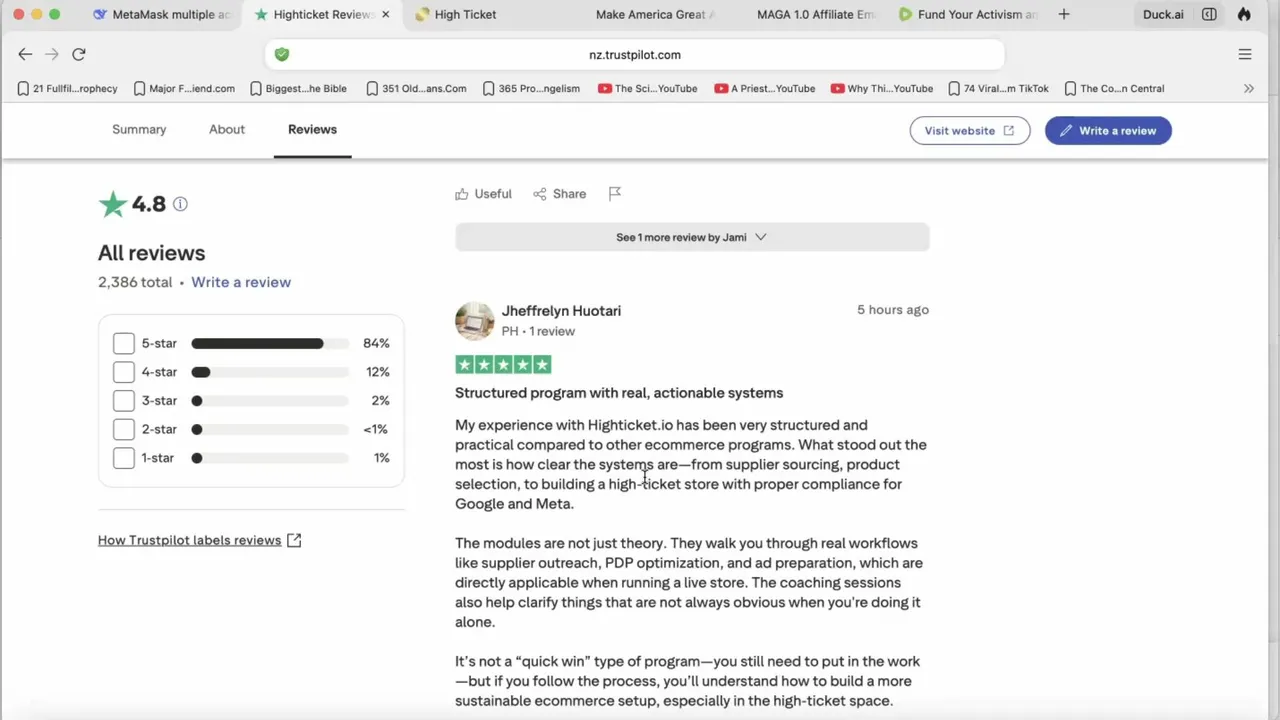Click the green shield security icon

[282, 55]
